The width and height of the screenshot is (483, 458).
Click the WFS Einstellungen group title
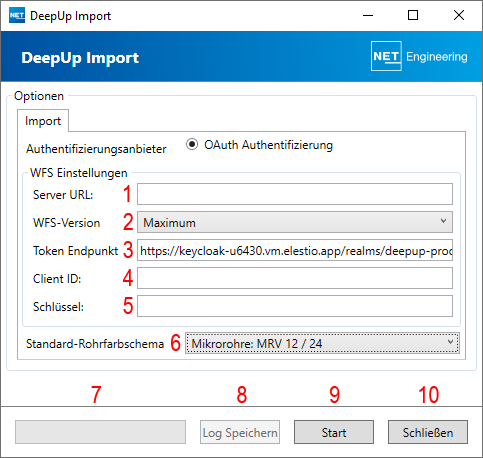[79, 173]
